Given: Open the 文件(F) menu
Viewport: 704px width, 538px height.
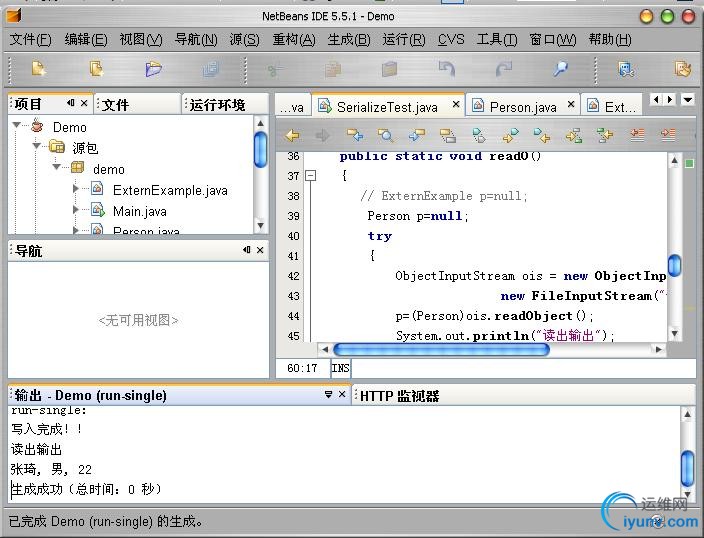Looking at the screenshot, I should 31,40.
